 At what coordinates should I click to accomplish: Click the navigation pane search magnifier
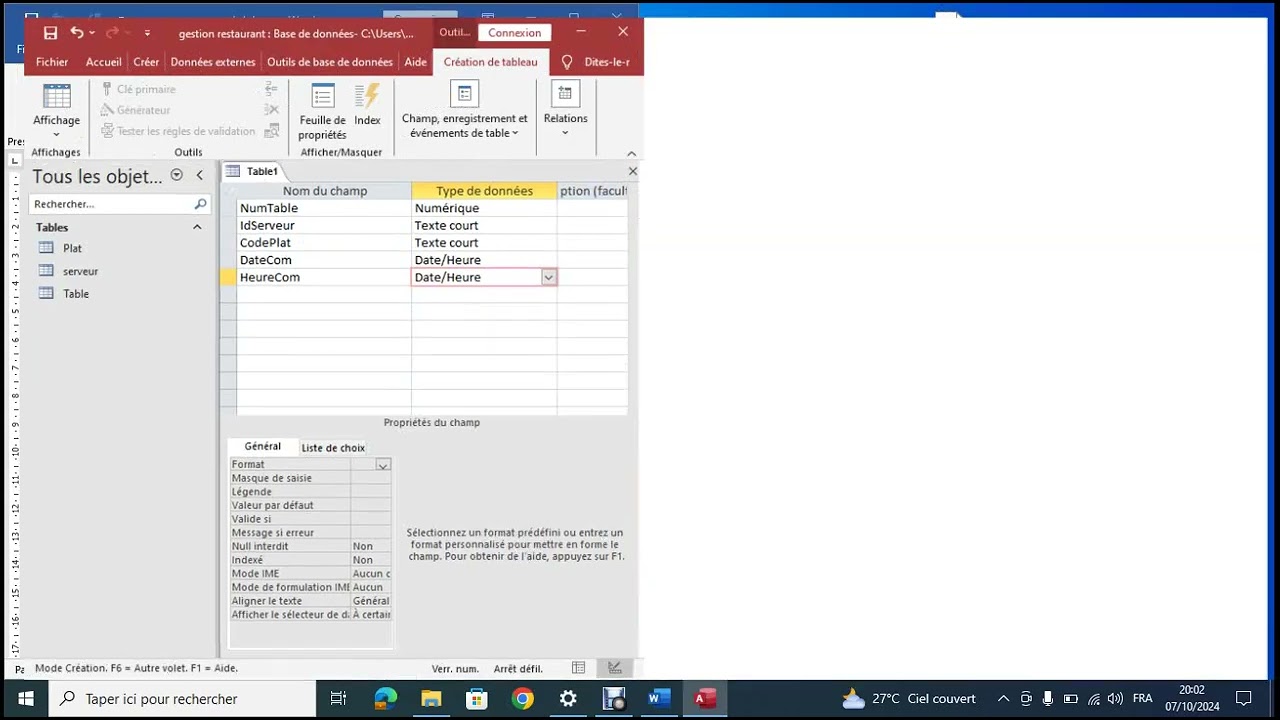(x=200, y=204)
